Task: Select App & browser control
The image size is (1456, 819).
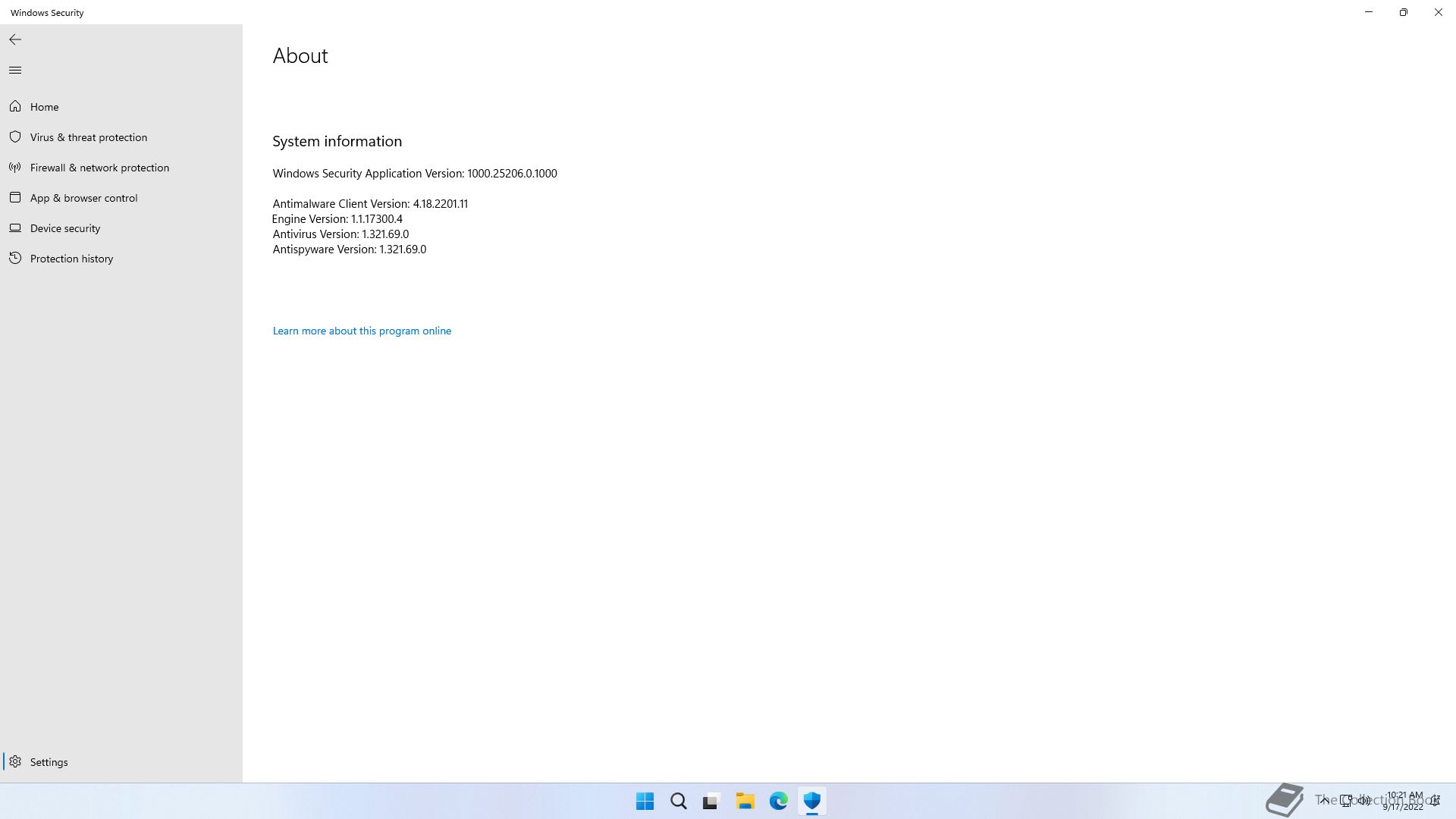Action: pos(83,198)
